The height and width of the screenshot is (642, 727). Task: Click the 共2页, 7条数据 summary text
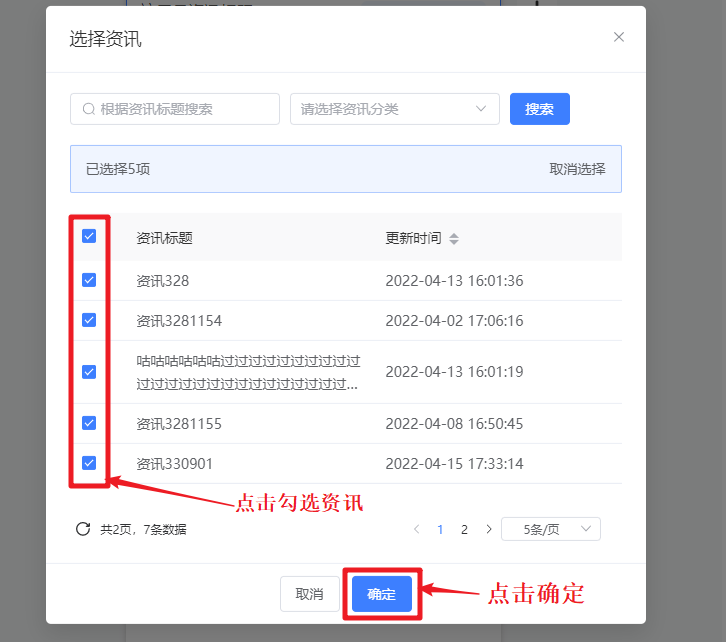[x=143, y=529]
